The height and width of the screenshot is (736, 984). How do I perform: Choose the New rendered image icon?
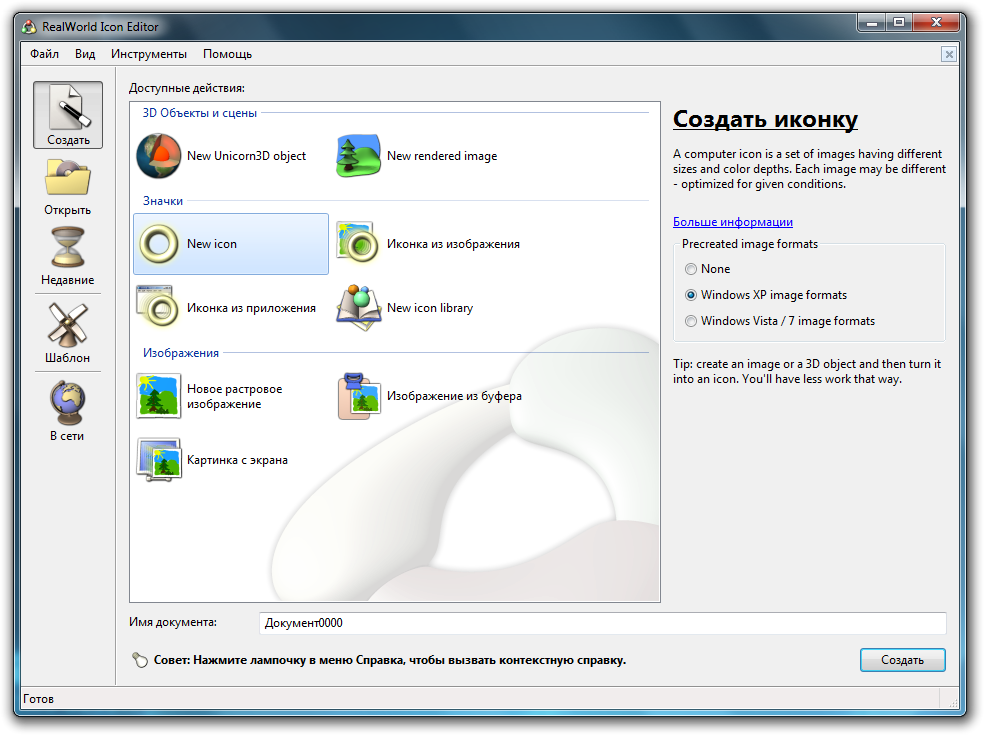[358, 156]
